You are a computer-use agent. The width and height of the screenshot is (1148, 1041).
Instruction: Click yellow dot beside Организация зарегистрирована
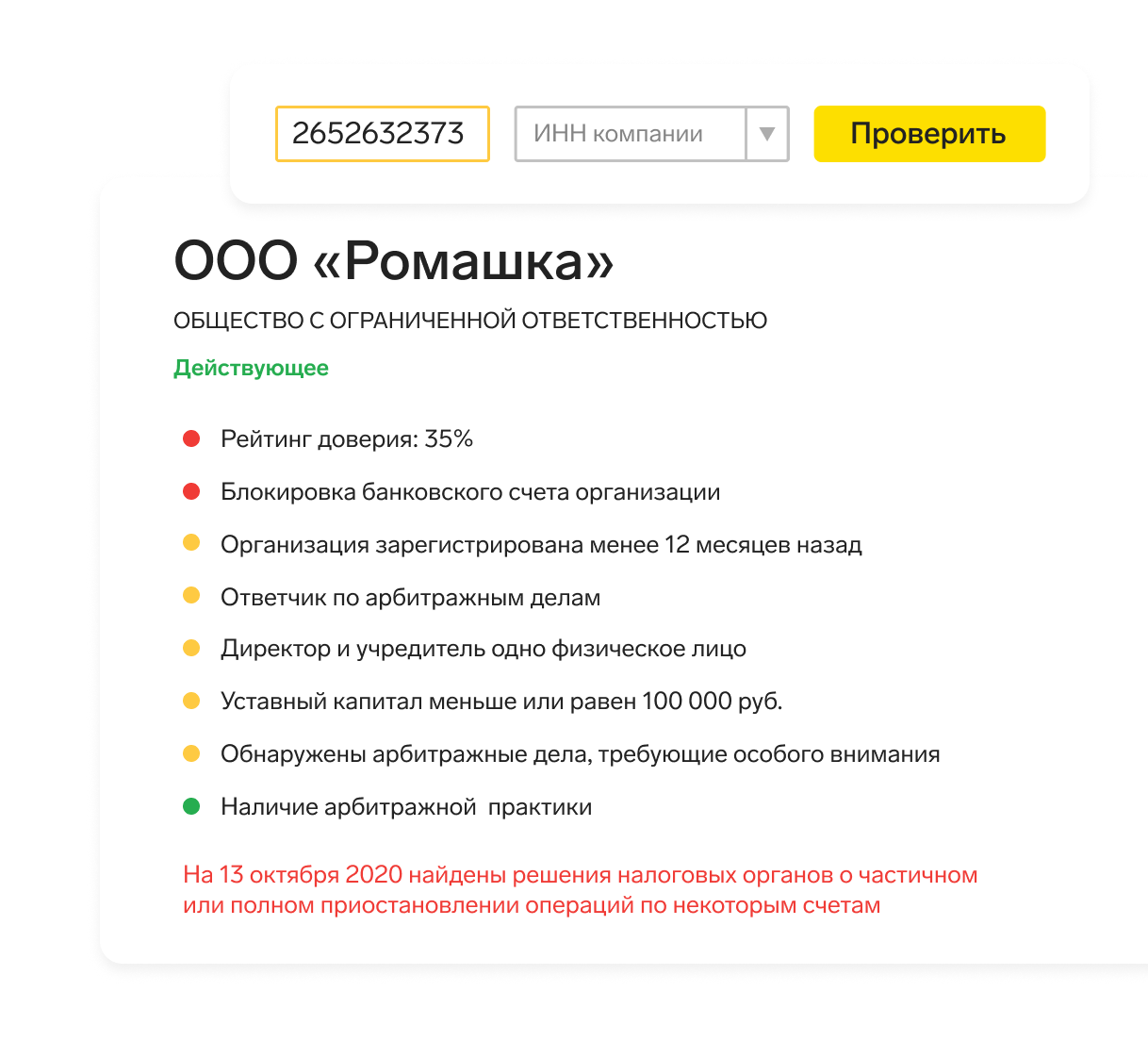pyautogui.click(x=191, y=543)
